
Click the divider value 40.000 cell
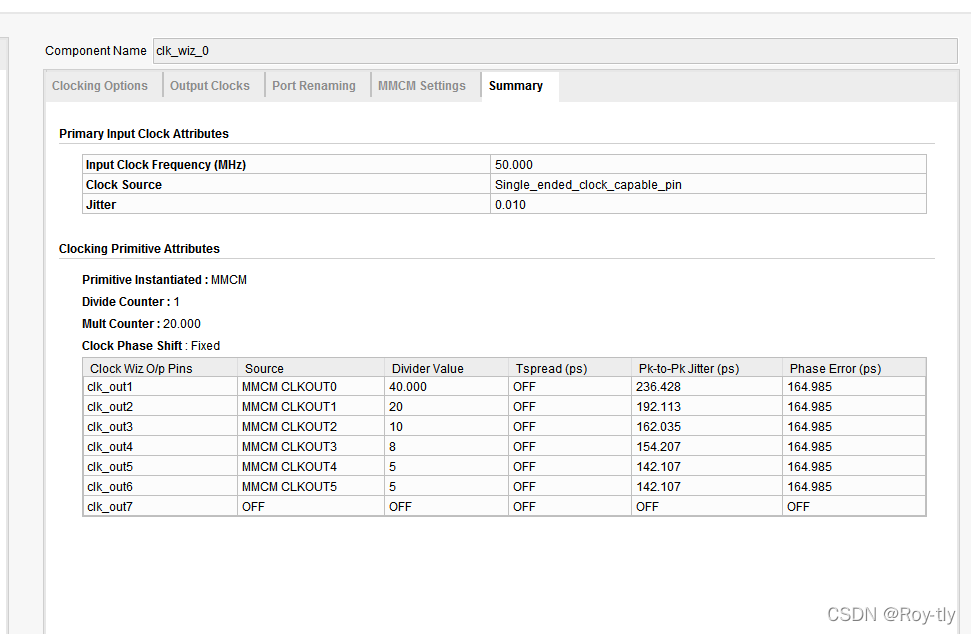coord(446,387)
